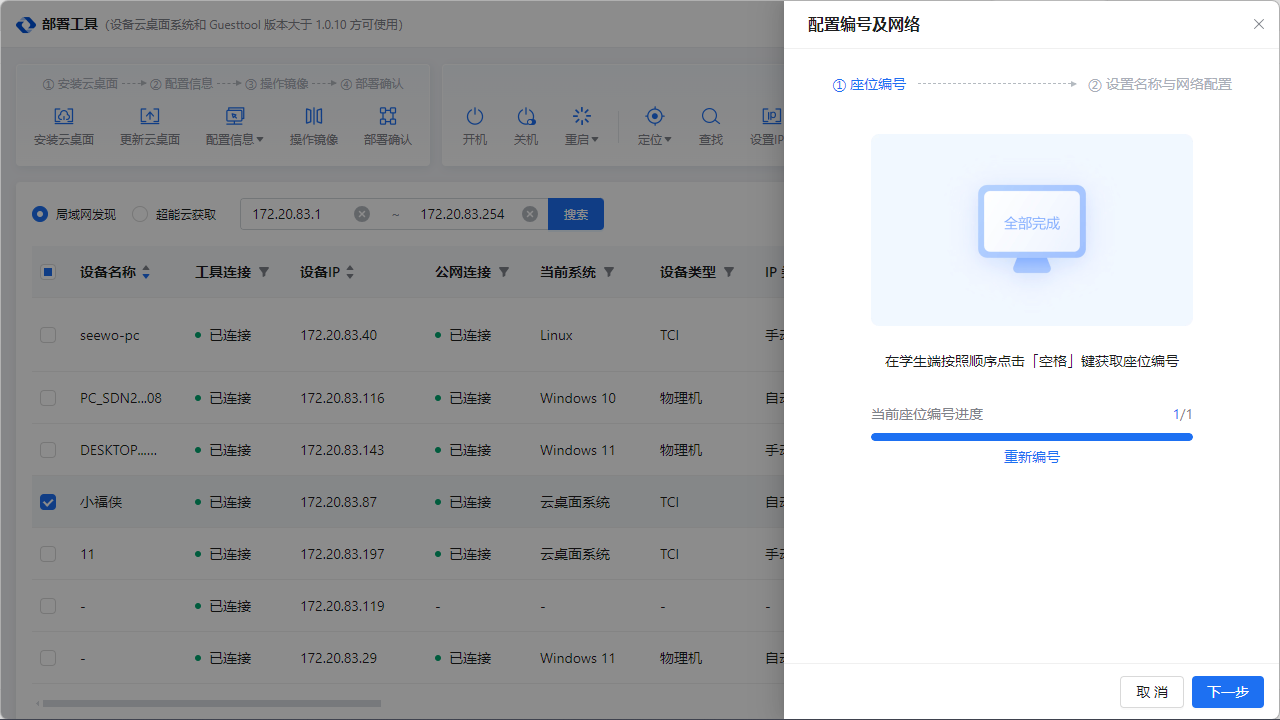Click the 安装云桌面 install icon

pyautogui.click(x=63, y=116)
